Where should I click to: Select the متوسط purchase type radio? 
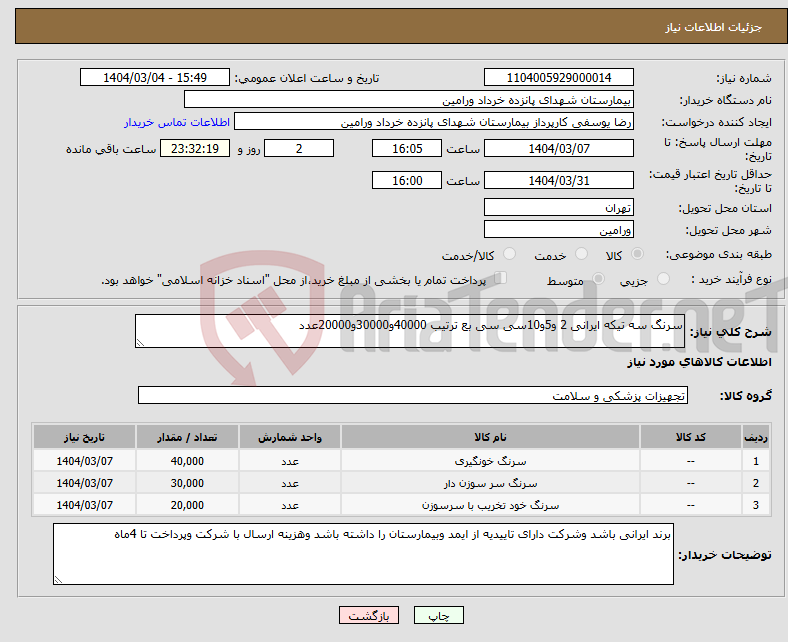[599, 279]
